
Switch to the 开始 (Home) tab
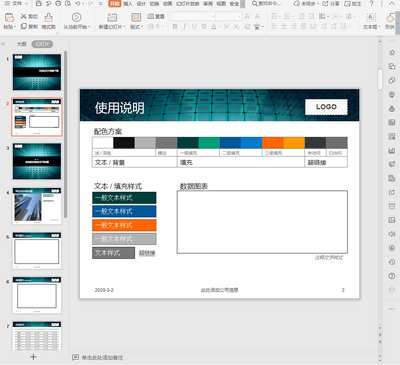[x=114, y=4]
